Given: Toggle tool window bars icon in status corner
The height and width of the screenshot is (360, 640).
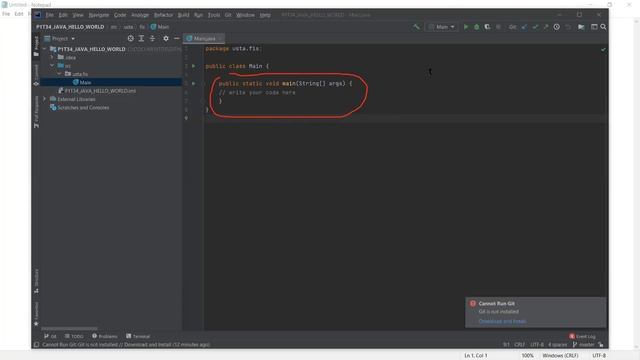Looking at the screenshot, I should [x=36, y=344].
